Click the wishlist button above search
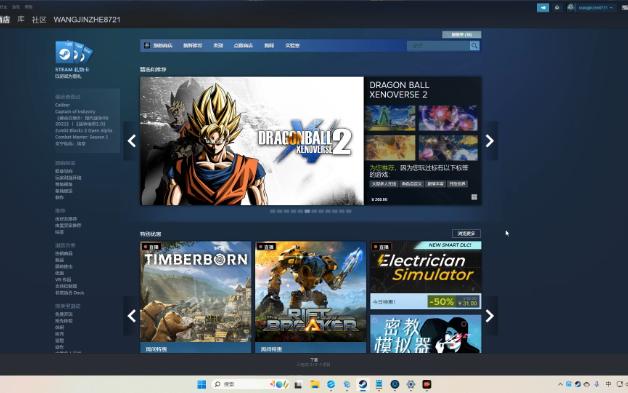 461,35
